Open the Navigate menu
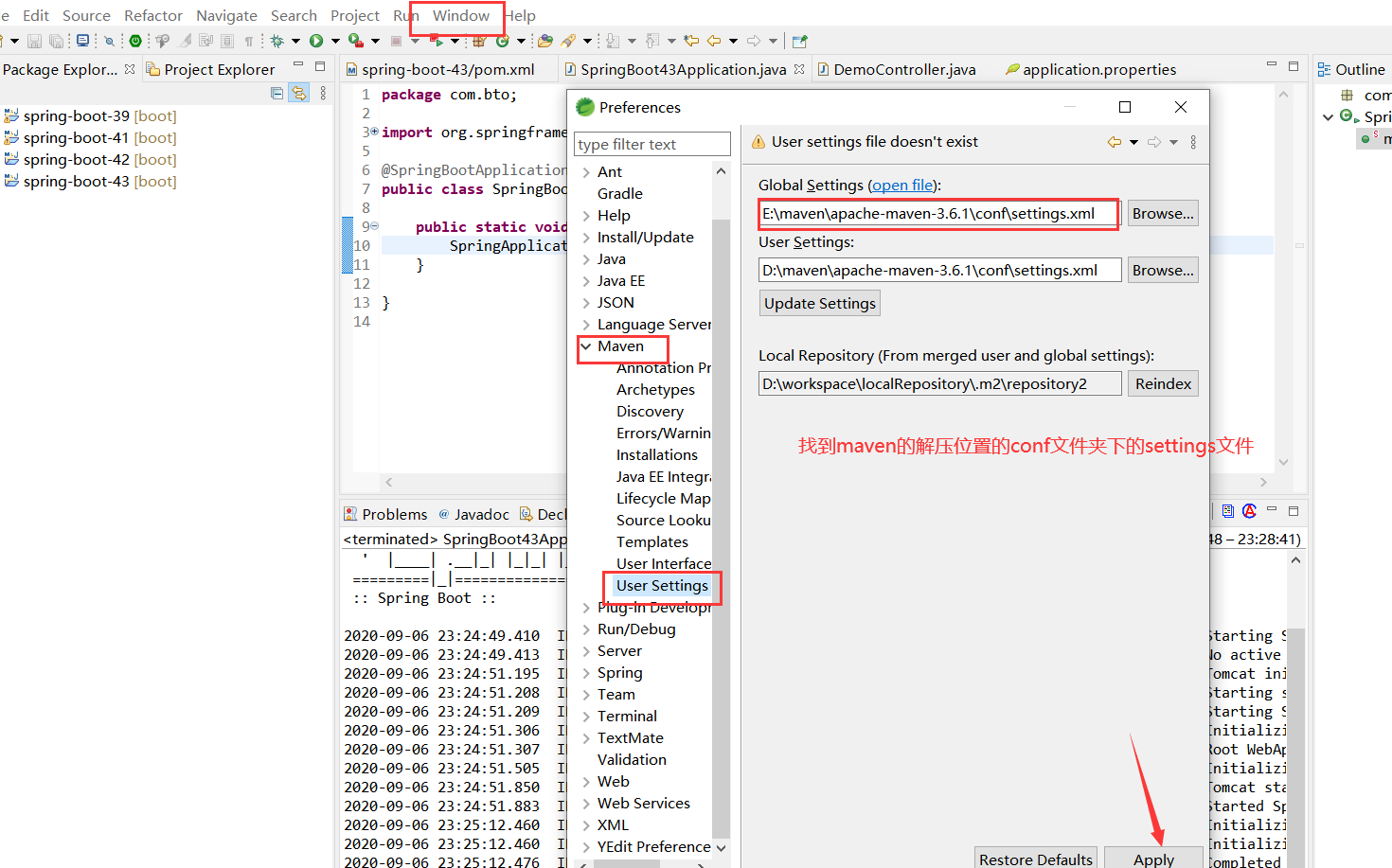 coord(226,15)
